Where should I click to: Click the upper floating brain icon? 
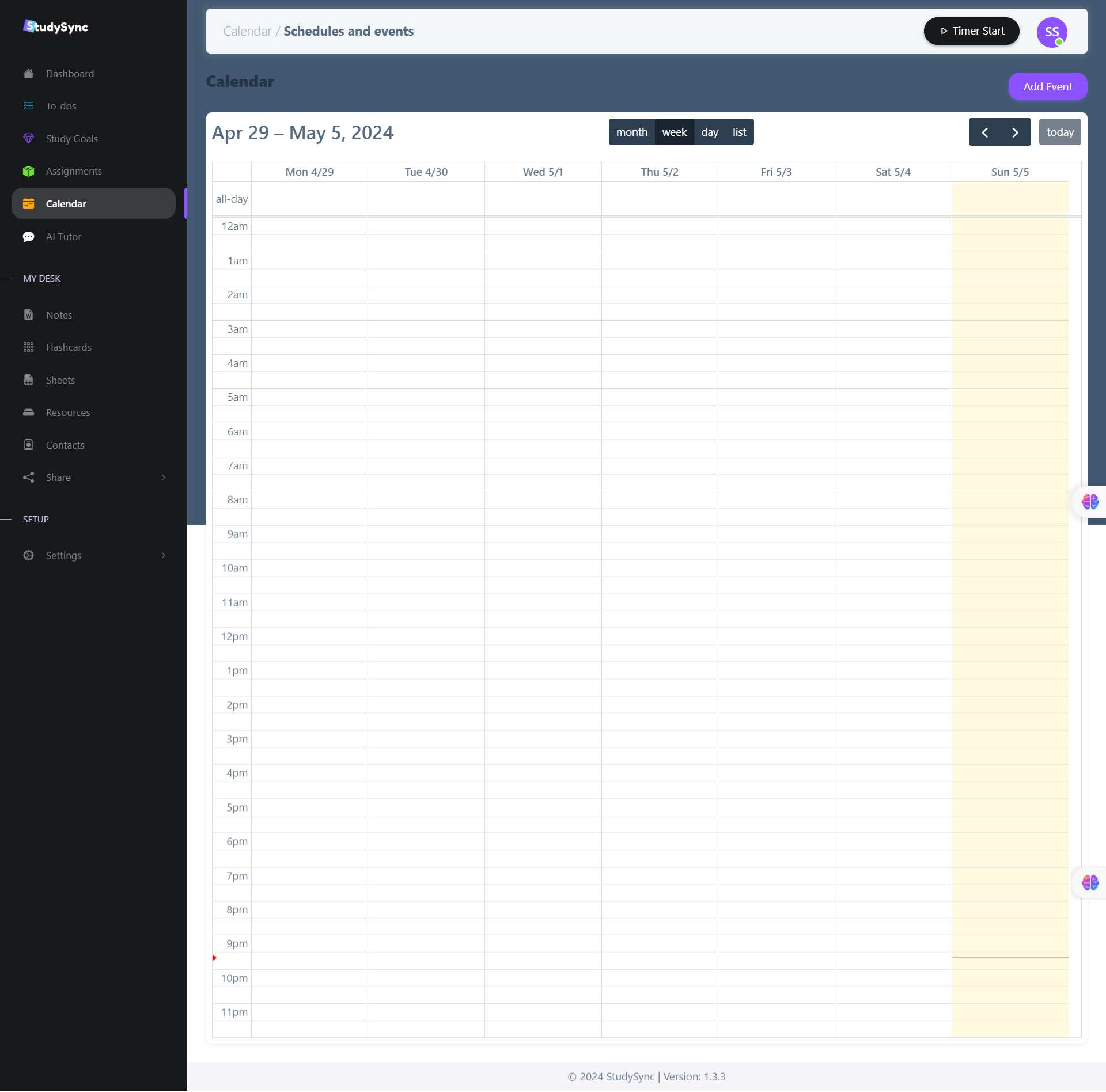(x=1089, y=502)
